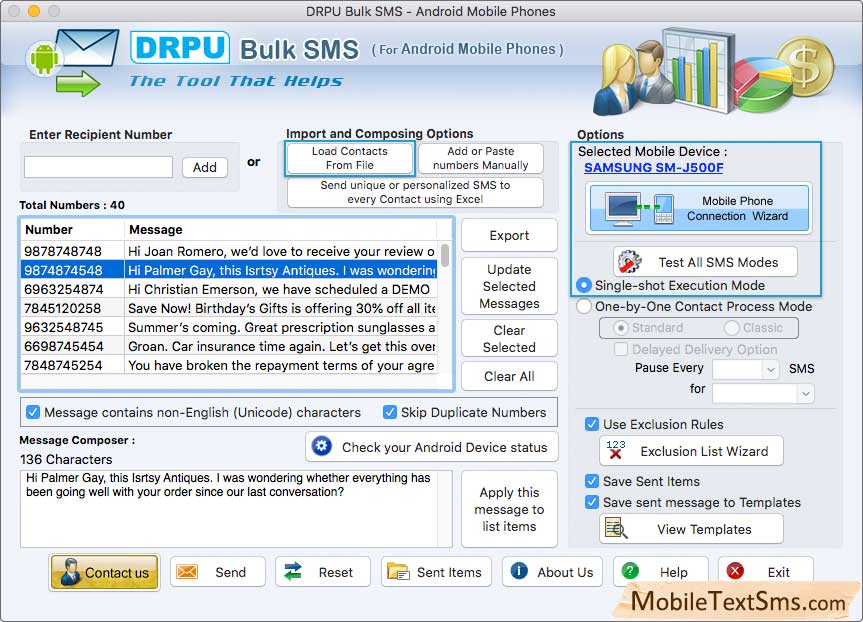Click the Clear Selected button
863x622 pixels.
point(509,339)
